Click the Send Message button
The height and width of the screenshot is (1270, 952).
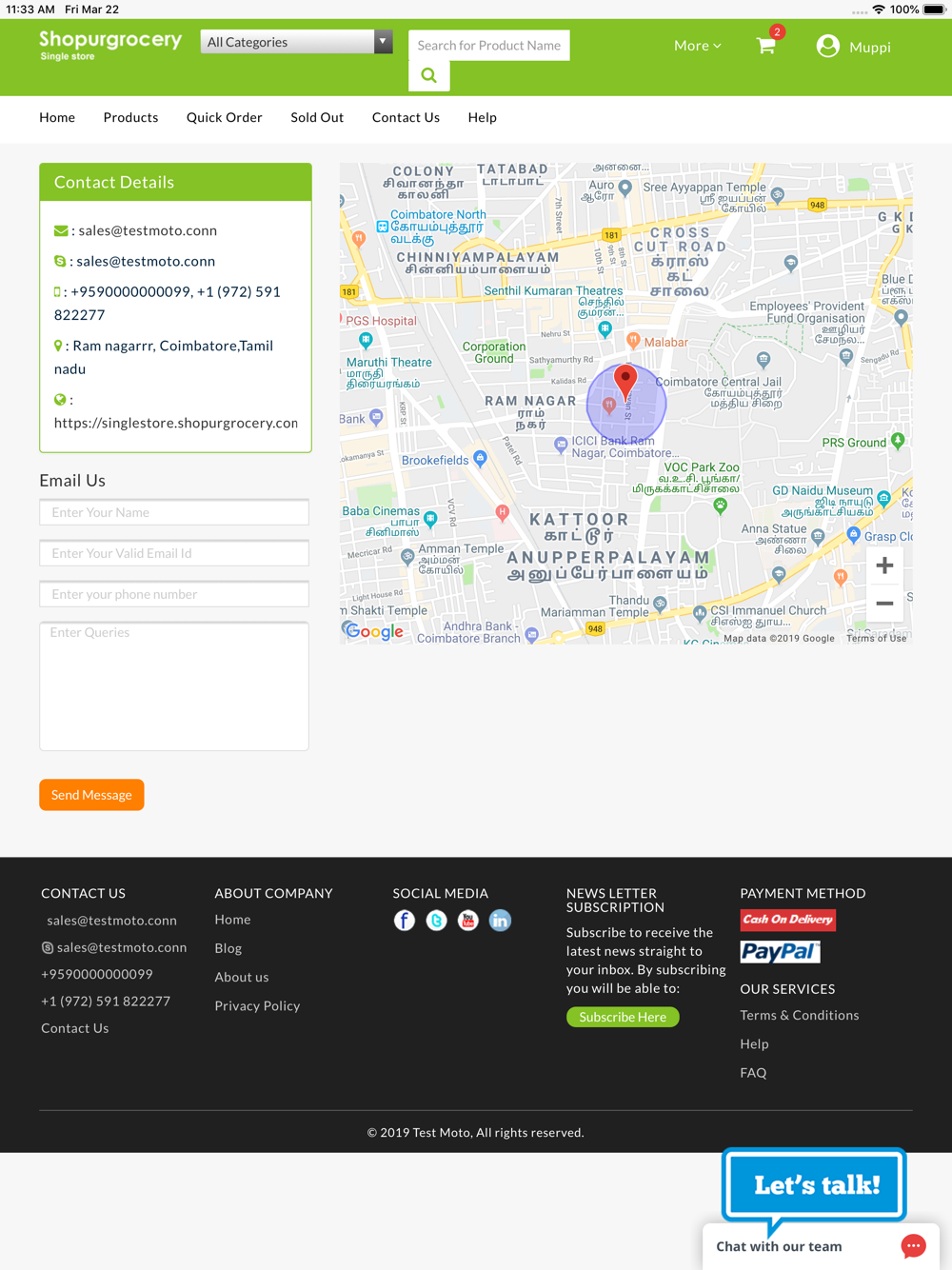click(x=91, y=795)
